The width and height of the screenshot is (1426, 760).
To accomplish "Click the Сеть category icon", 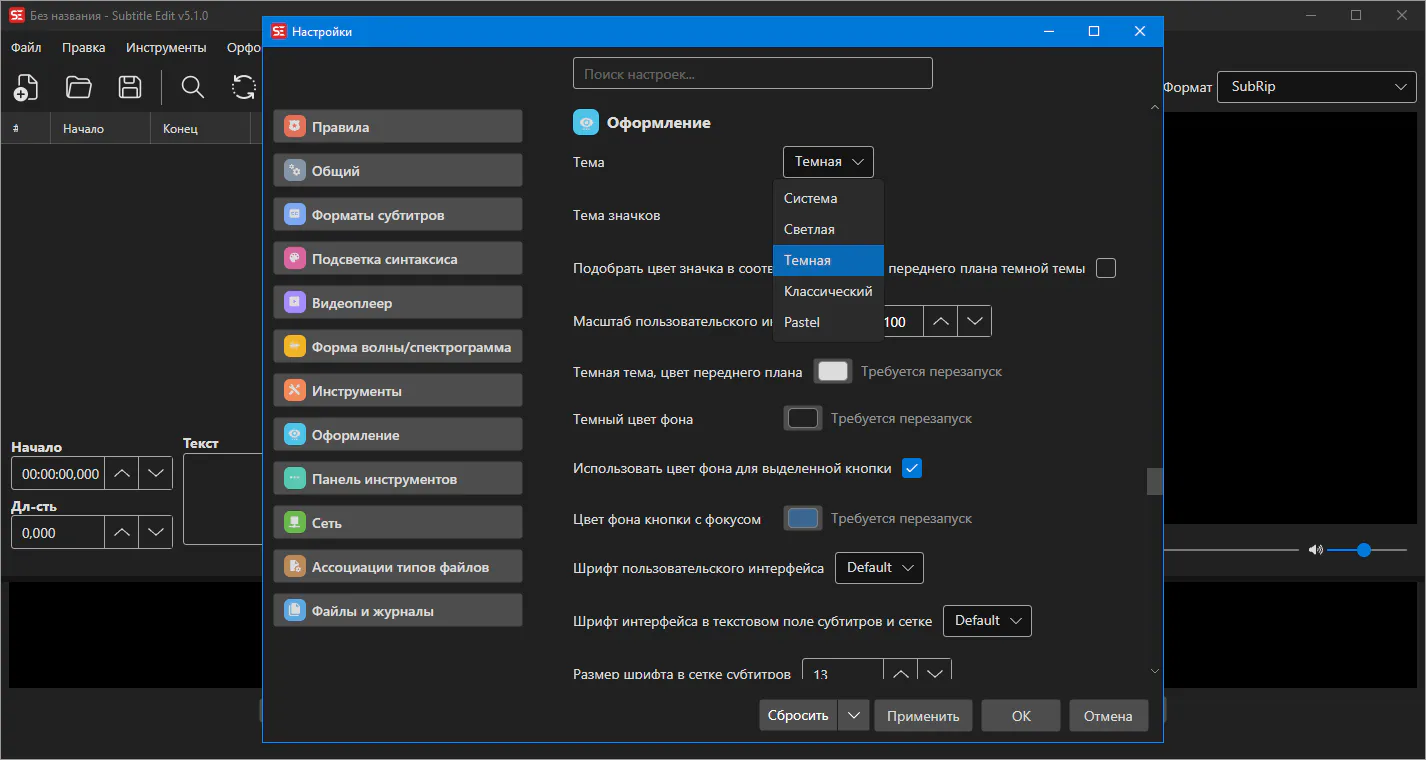I will pos(294,523).
